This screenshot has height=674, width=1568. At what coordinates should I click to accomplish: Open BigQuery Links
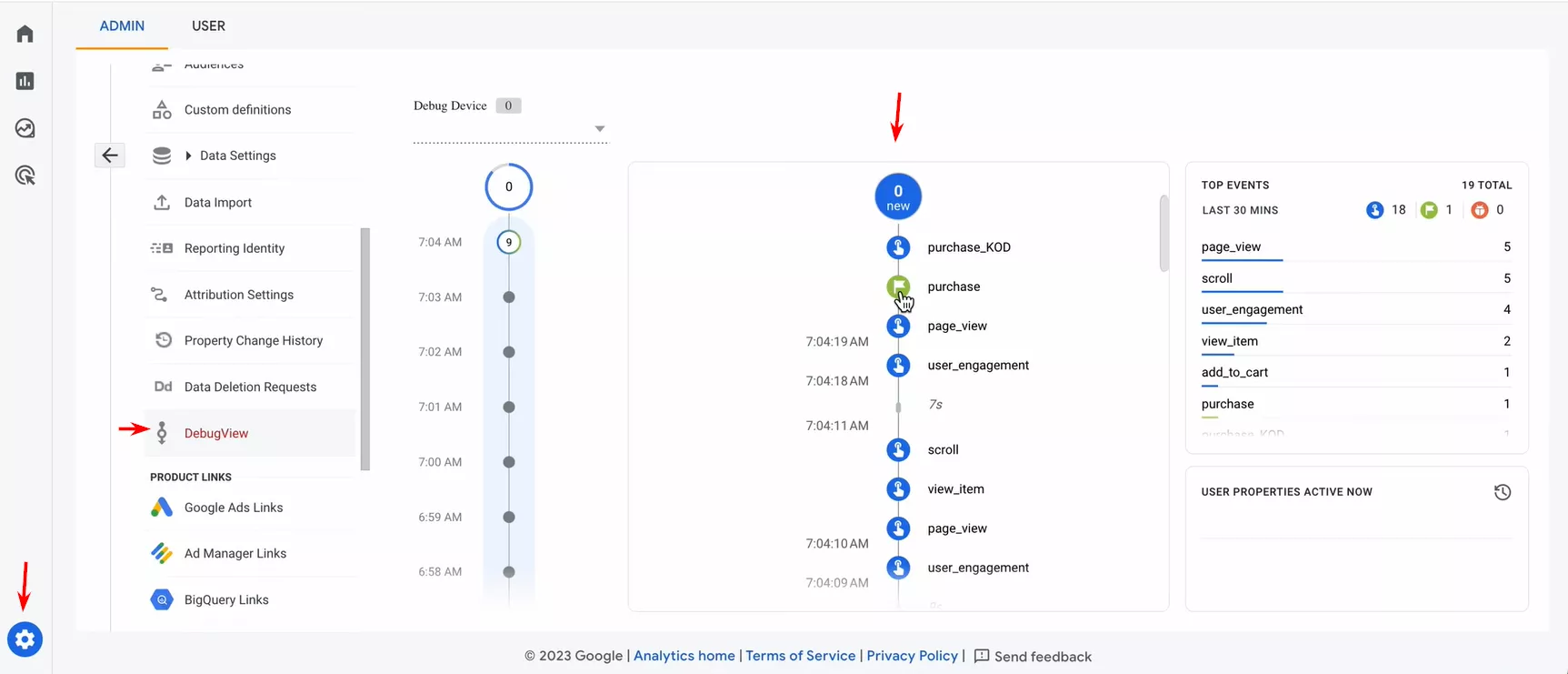coord(226,599)
